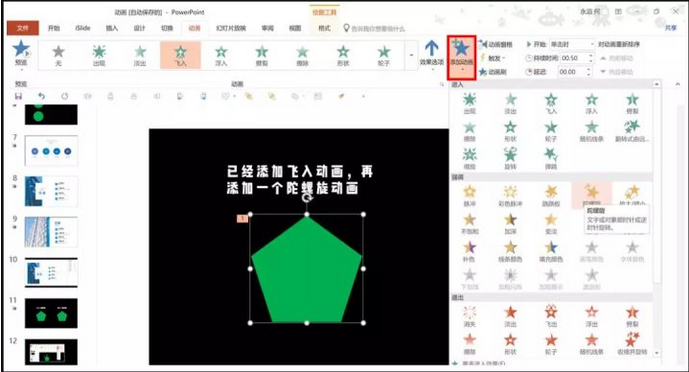
Task: Select Wheel (轮子) in the ribbon gallery
Action: (384, 55)
